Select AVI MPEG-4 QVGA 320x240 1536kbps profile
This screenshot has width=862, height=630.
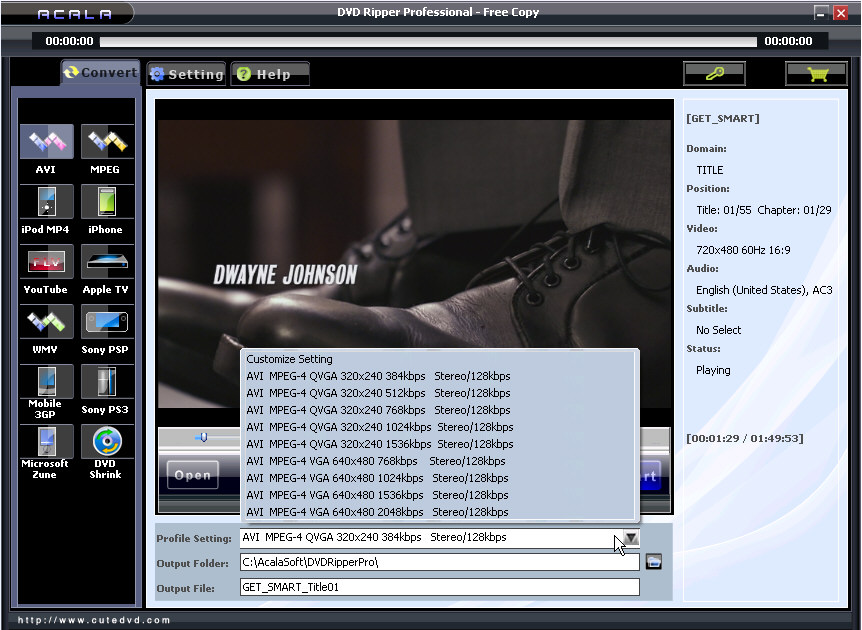pos(440,444)
